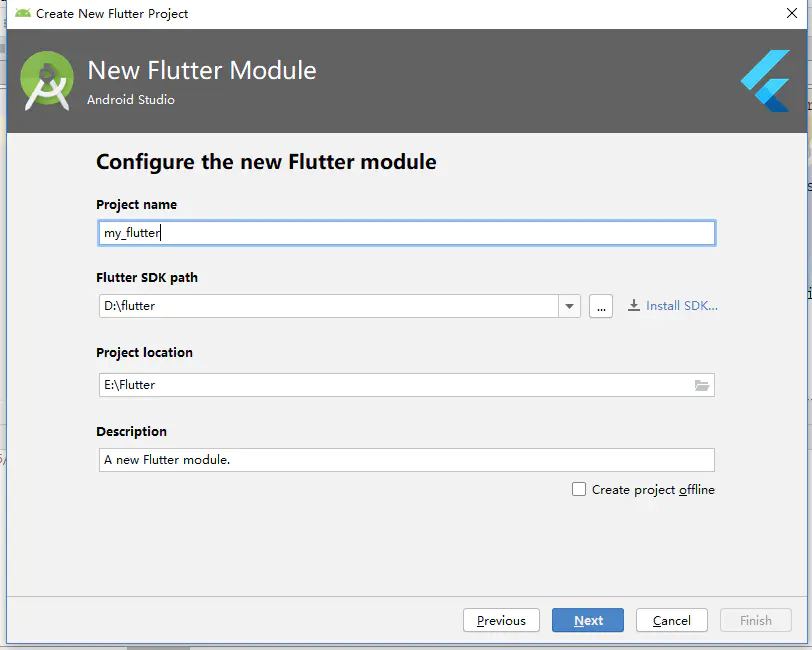Click the 'Configure the new Flutter module' heading

click(266, 162)
